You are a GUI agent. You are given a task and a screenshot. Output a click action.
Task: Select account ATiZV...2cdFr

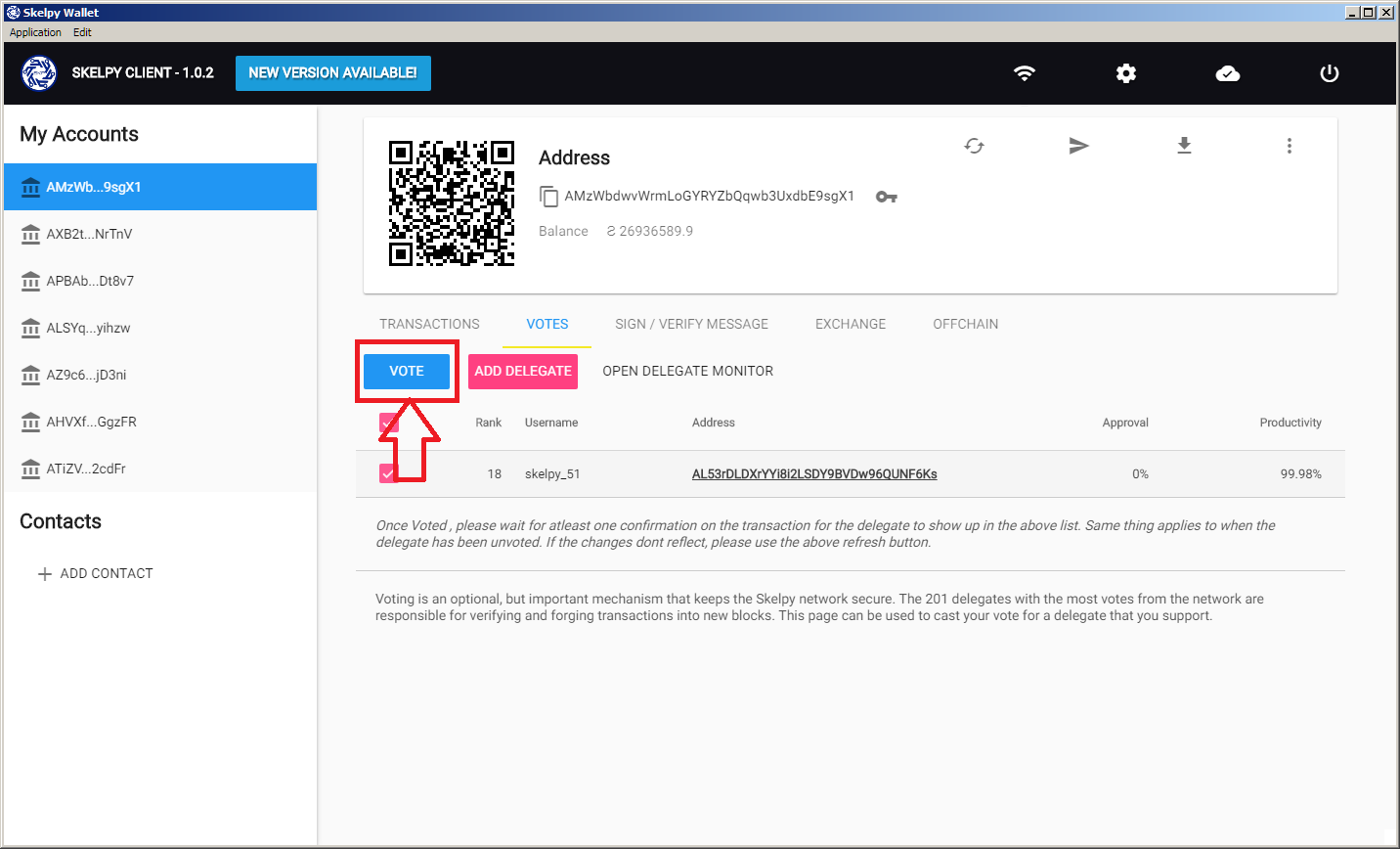click(160, 469)
